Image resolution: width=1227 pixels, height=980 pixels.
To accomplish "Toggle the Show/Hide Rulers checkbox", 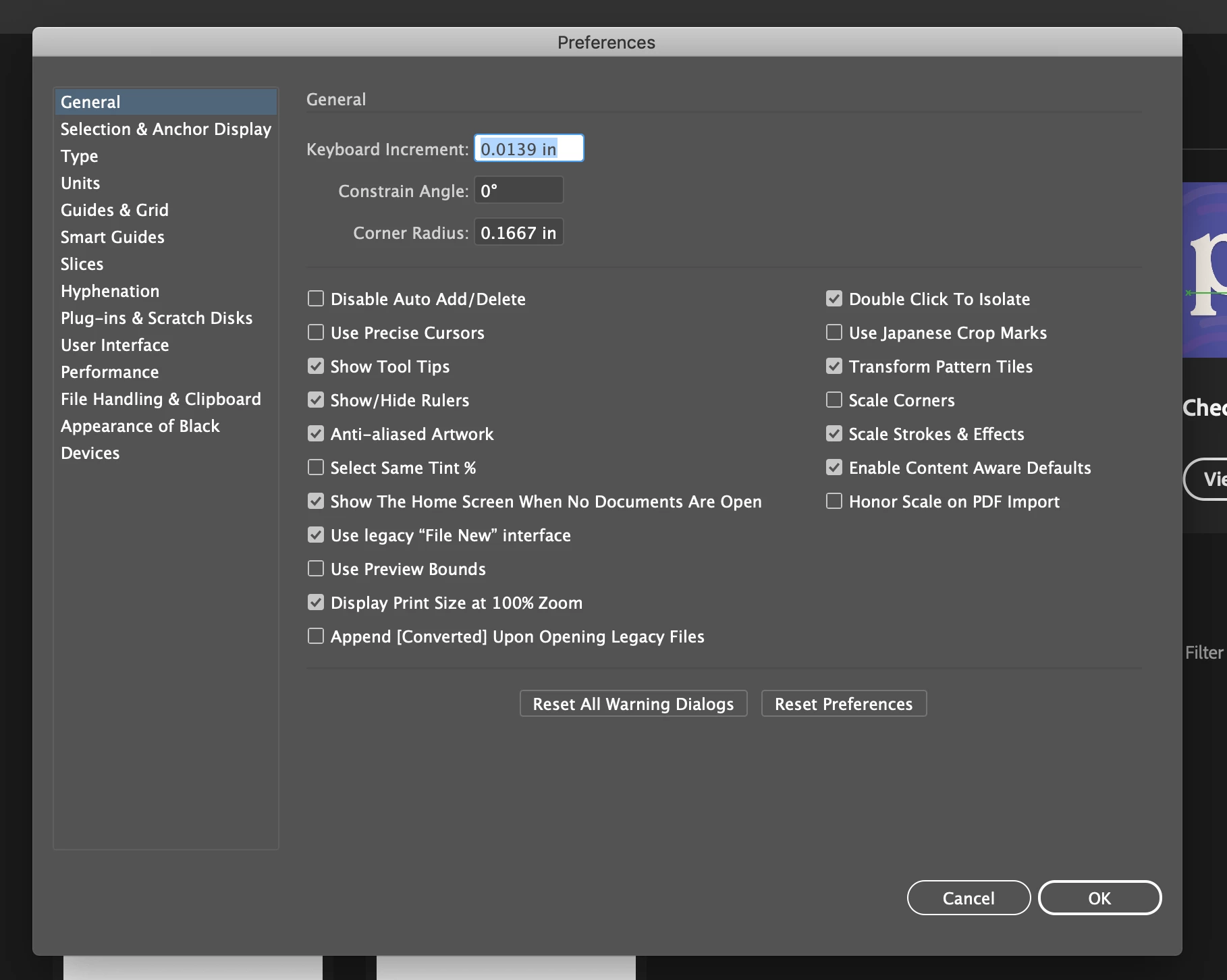I will coord(316,400).
